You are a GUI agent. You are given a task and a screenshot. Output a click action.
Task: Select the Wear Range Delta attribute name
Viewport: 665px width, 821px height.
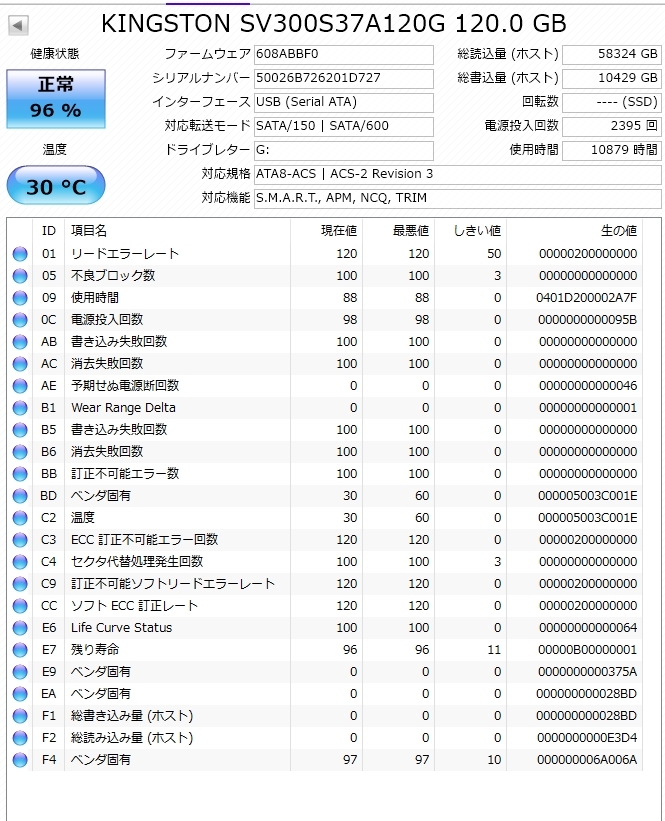[123, 408]
